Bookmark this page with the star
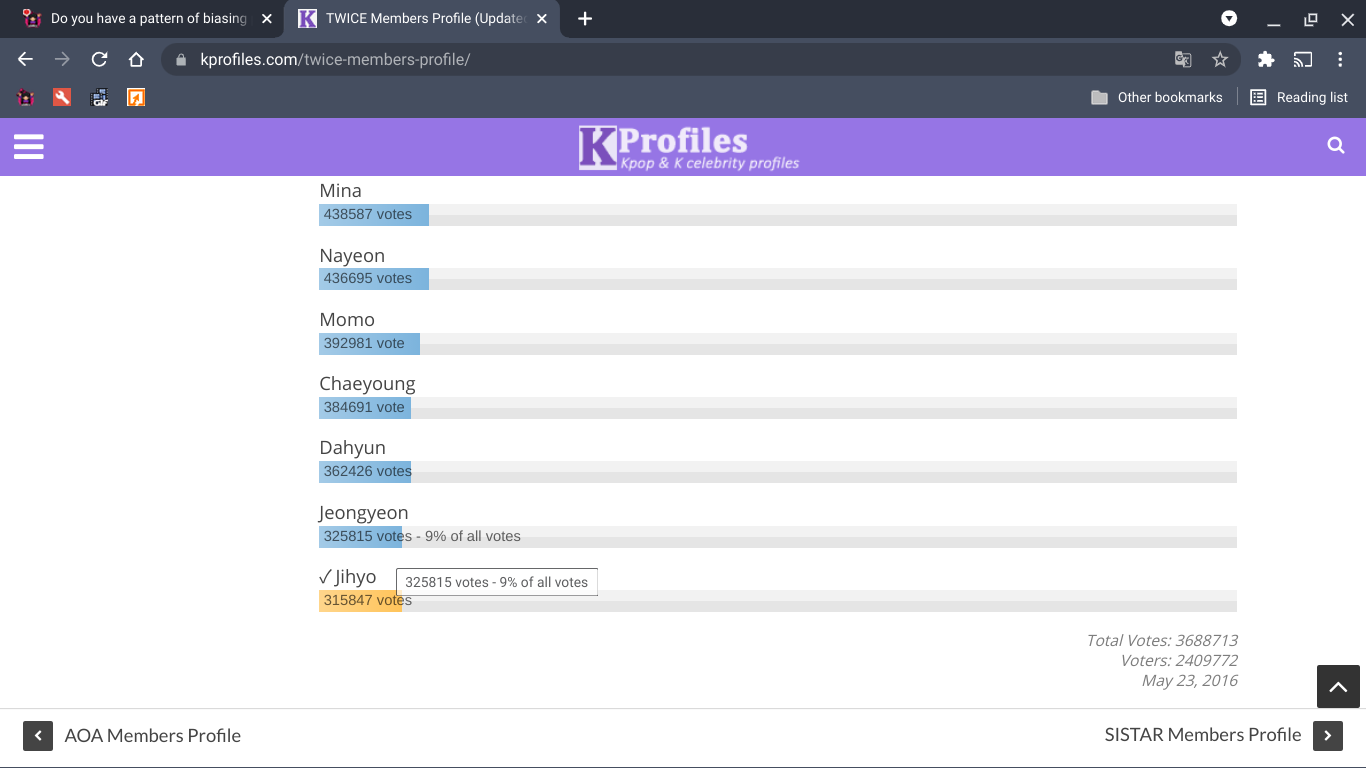The height and width of the screenshot is (768, 1366). pos(1220,59)
